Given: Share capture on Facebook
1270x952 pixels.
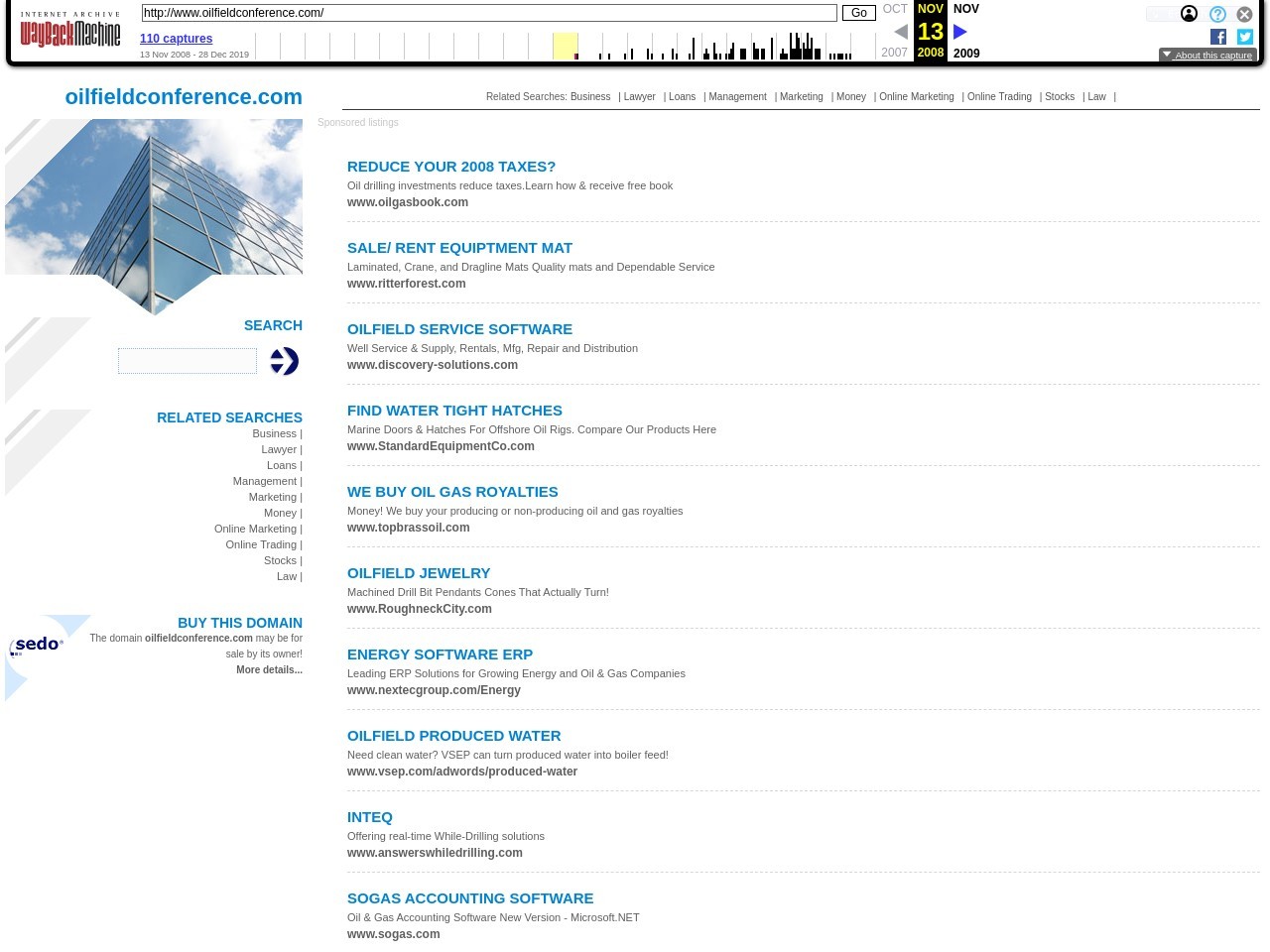Looking at the screenshot, I should point(1218,37).
